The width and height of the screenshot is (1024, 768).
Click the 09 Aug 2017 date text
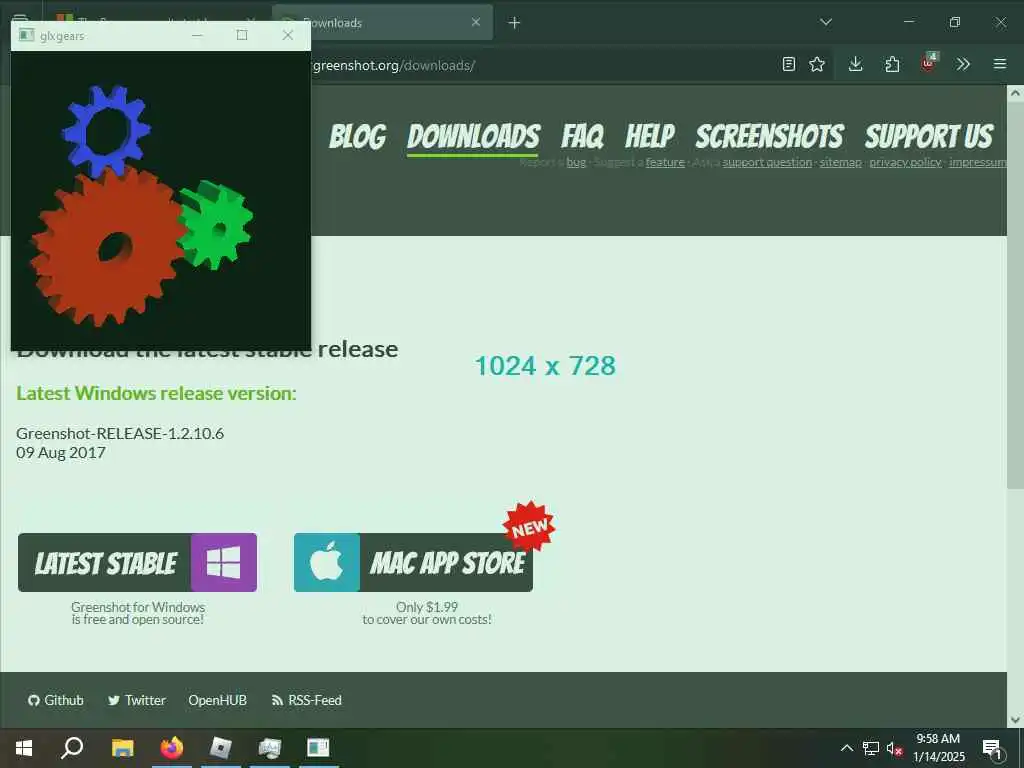[x=61, y=453]
